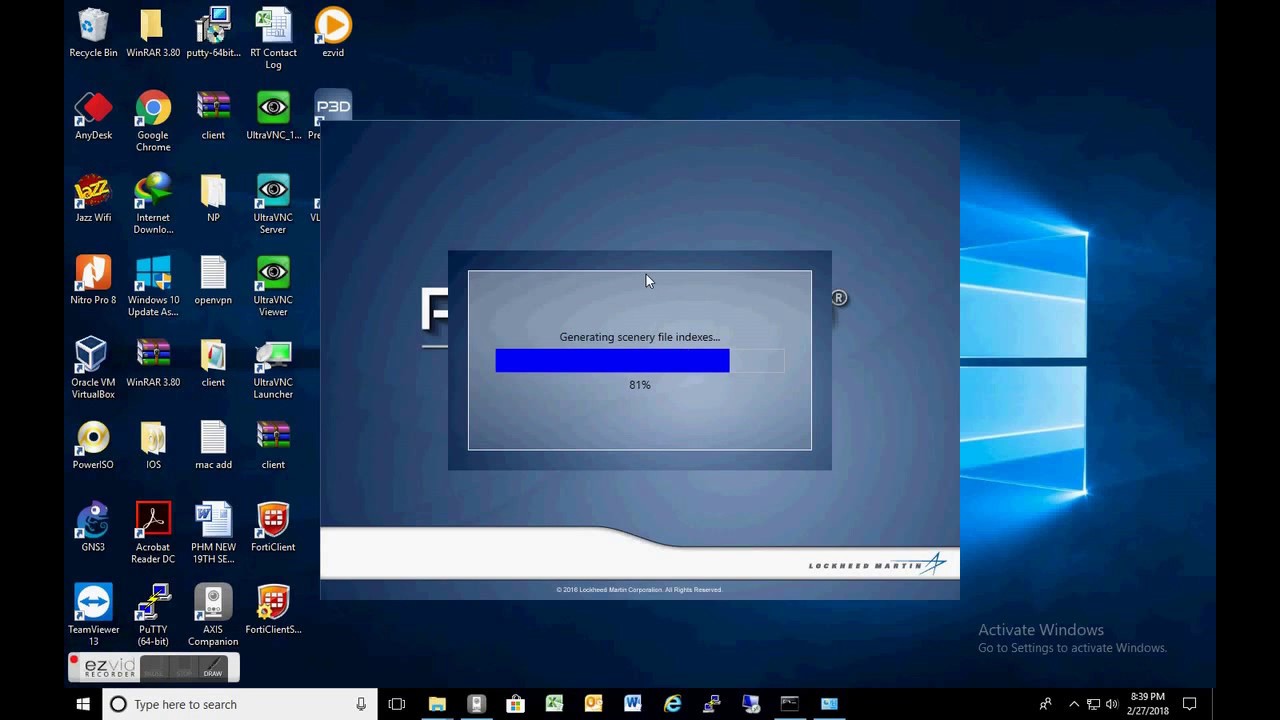
Task: Click the scenery indexing progress bar
Action: point(640,361)
